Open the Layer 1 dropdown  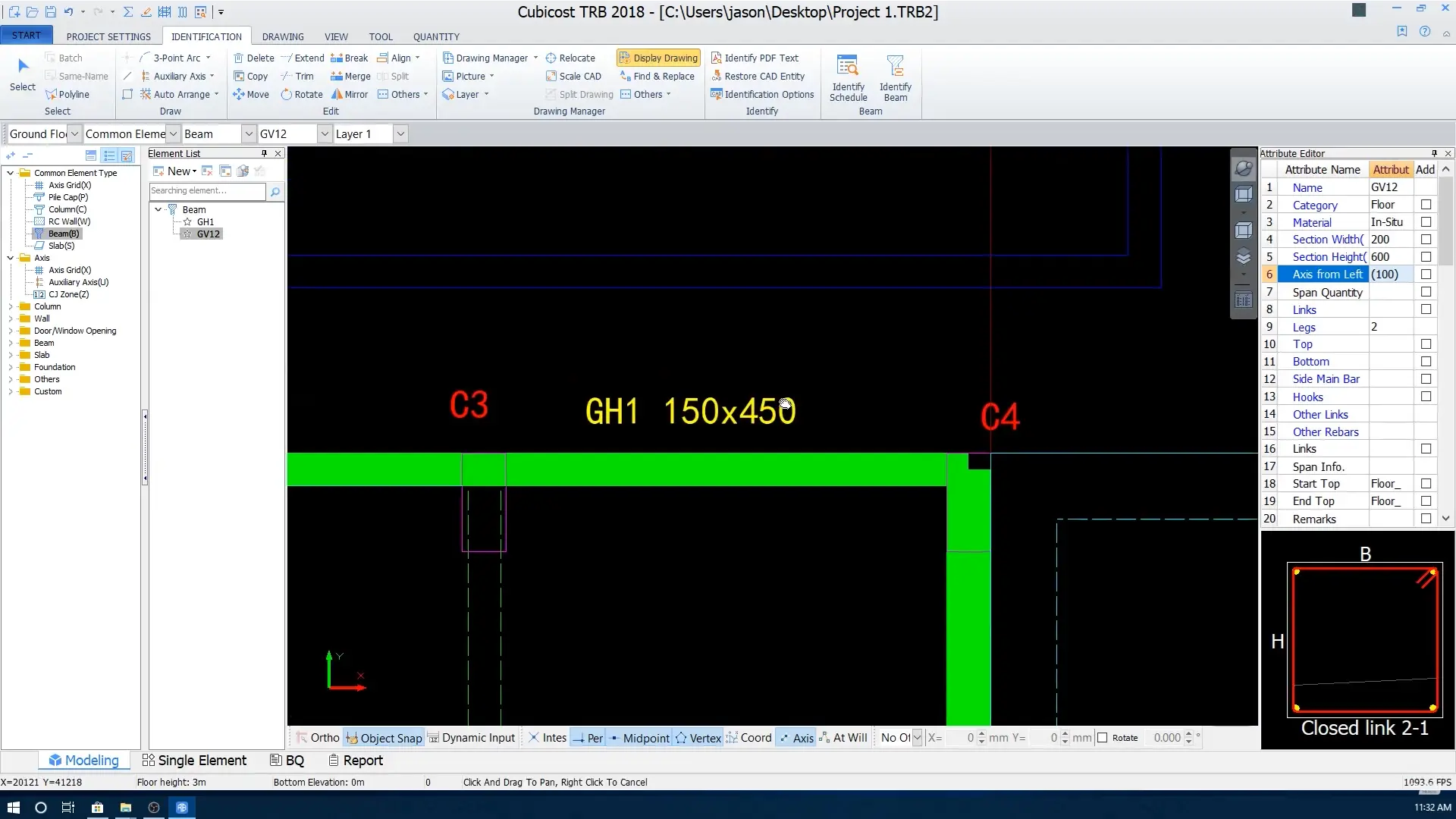pyautogui.click(x=400, y=134)
